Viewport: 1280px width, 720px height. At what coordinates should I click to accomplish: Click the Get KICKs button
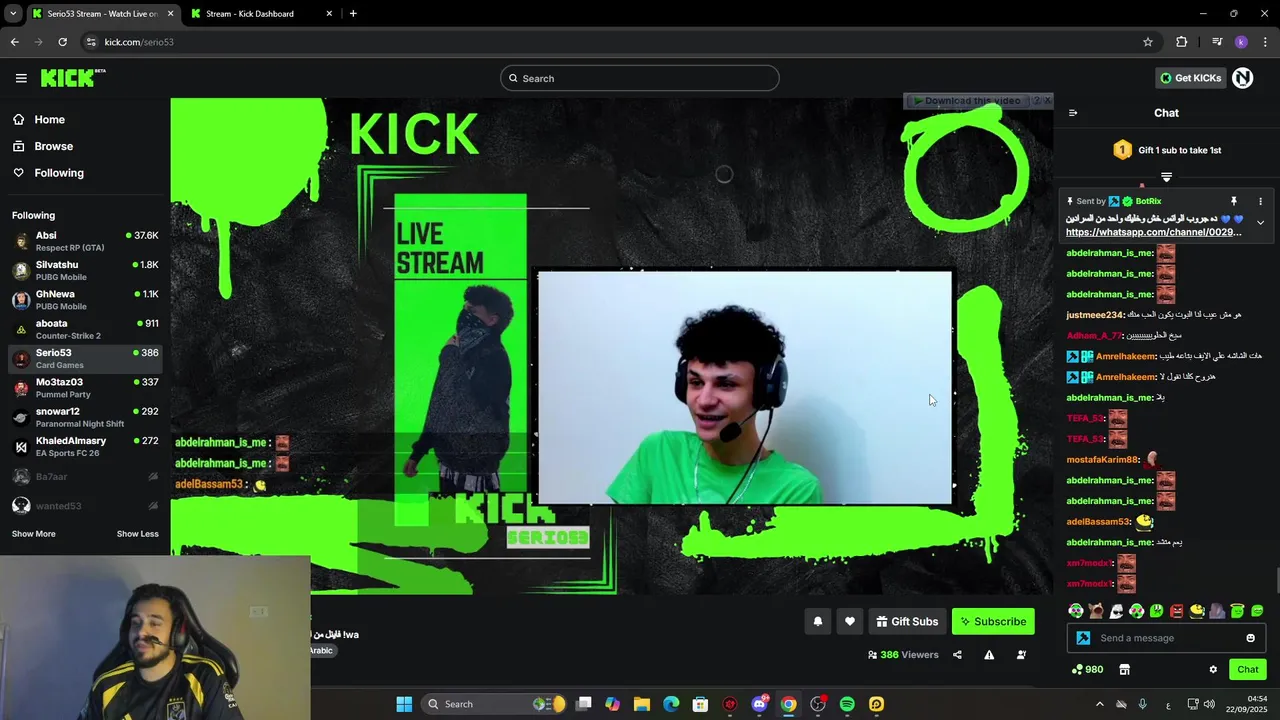[x=1190, y=78]
